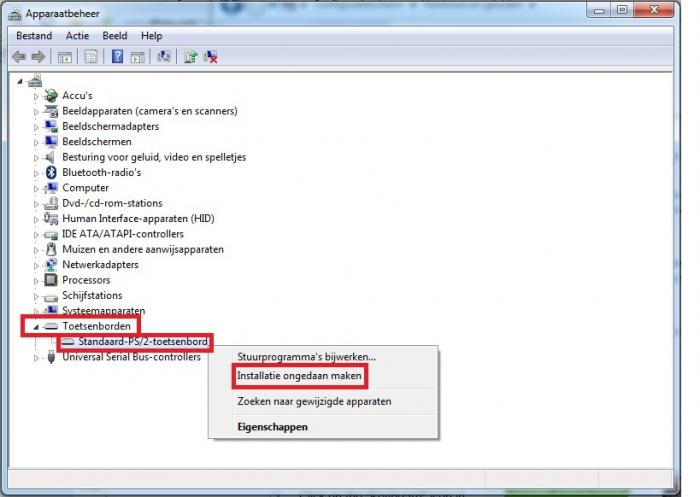The width and height of the screenshot is (700, 497).
Task: Expand Beeldapparaten (camera's en scanners)
Action: (36, 112)
